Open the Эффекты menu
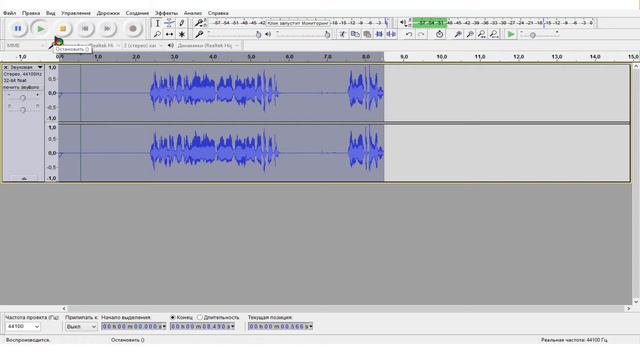 166,13
